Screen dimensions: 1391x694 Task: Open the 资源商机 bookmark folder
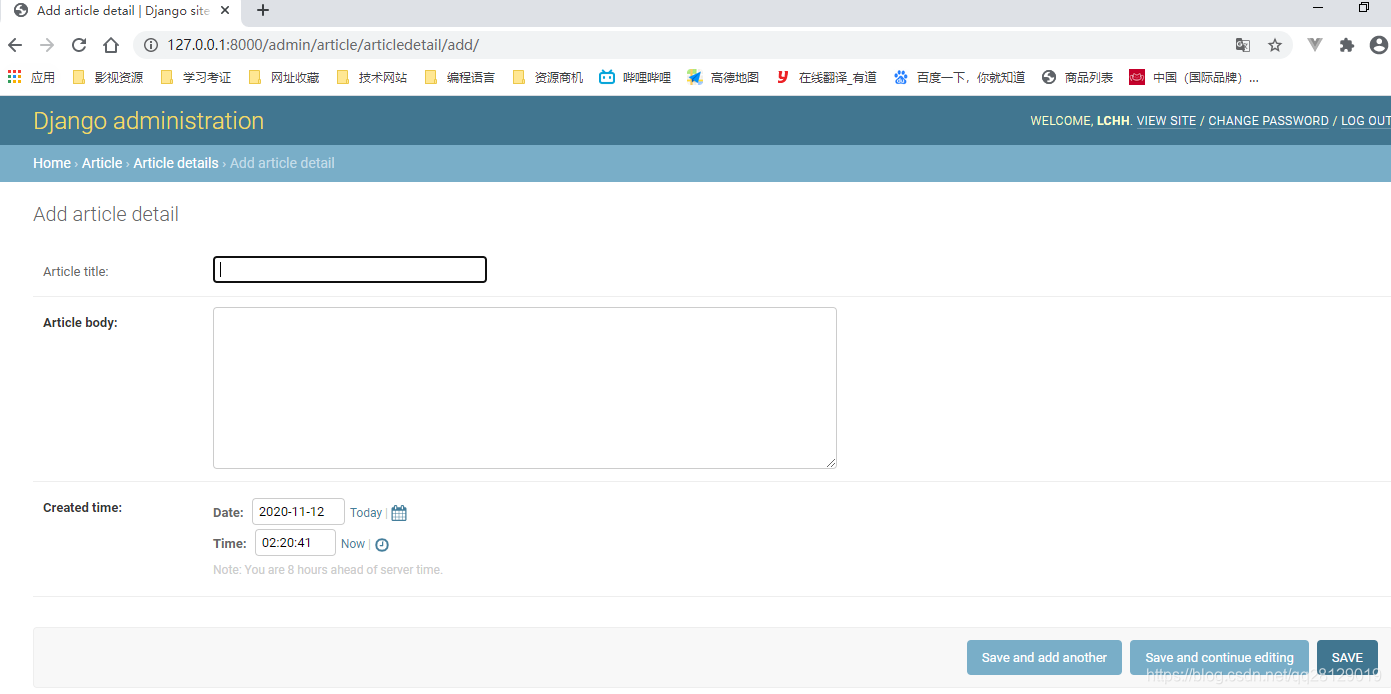pos(548,77)
